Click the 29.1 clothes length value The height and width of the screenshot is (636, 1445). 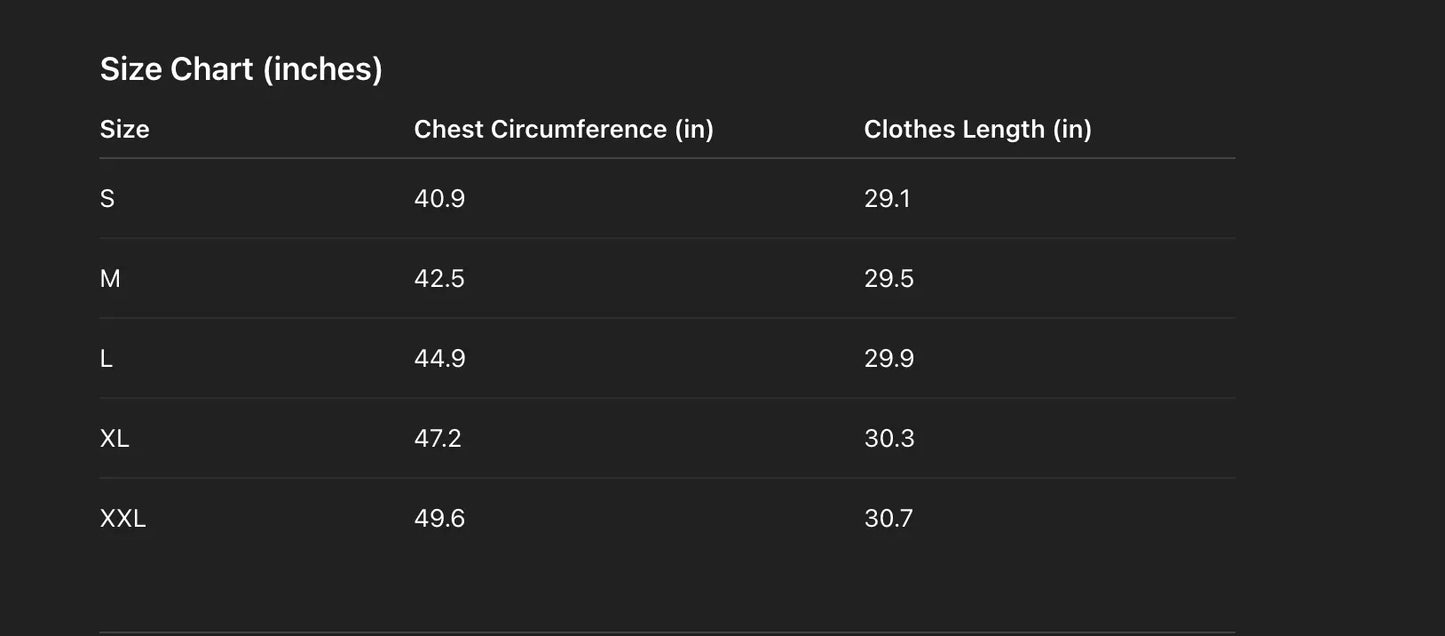887,198
